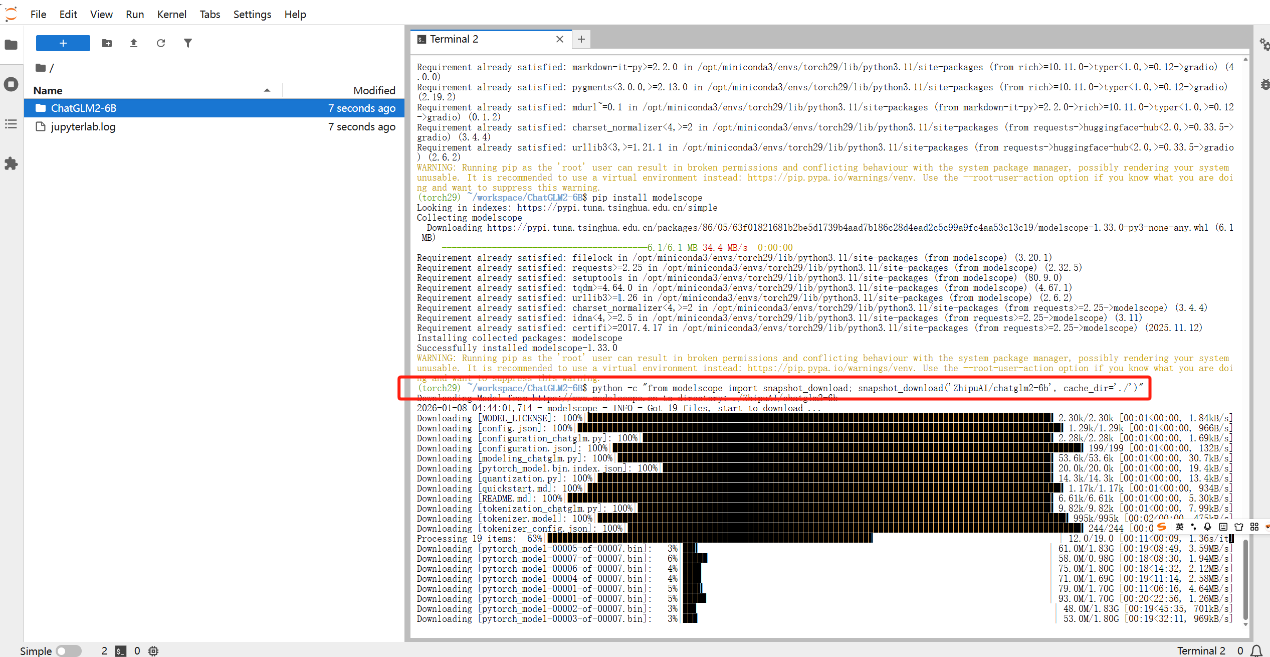Viewport: 1270px width, 657px height.
Task: Click the python snapshot_download command text
Action: [869, 387]
